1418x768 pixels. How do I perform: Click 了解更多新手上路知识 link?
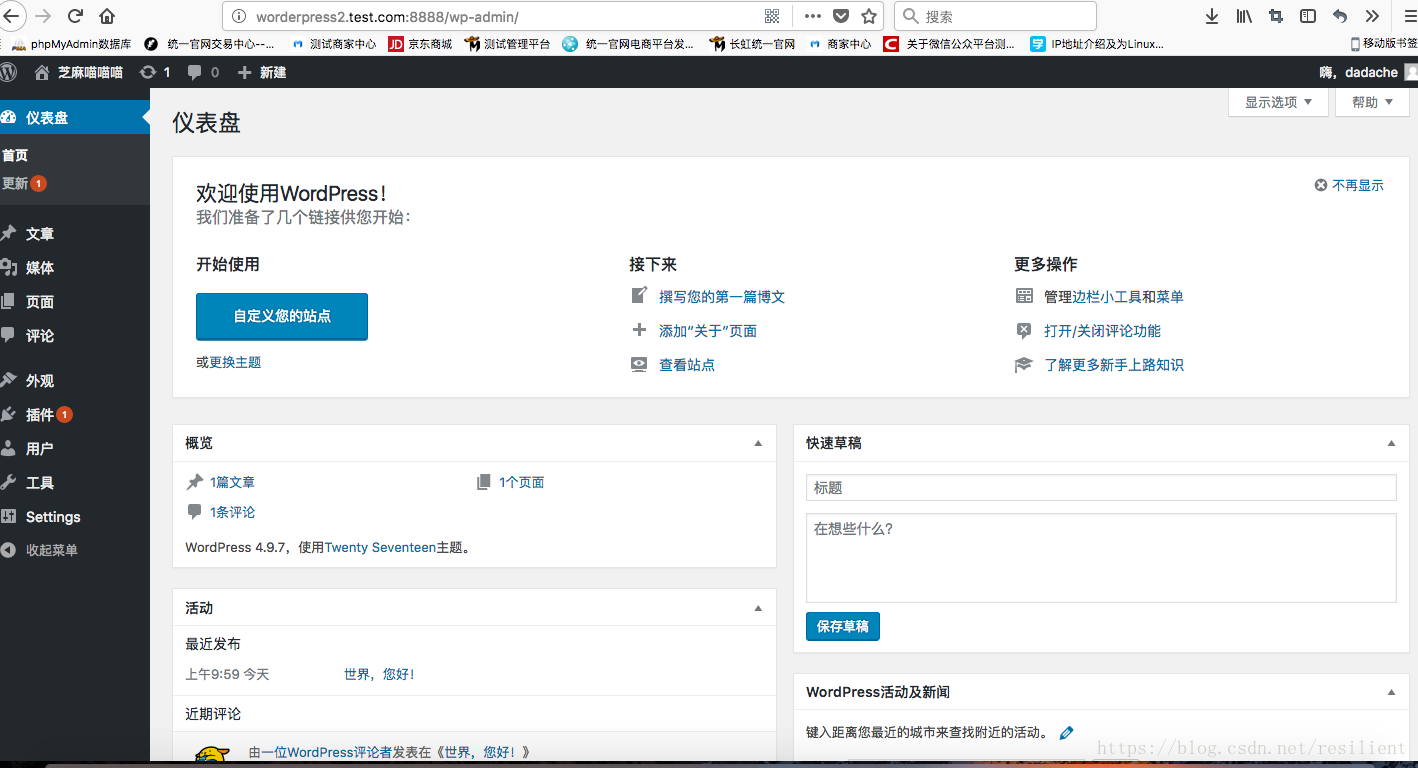pos(1114,365)
